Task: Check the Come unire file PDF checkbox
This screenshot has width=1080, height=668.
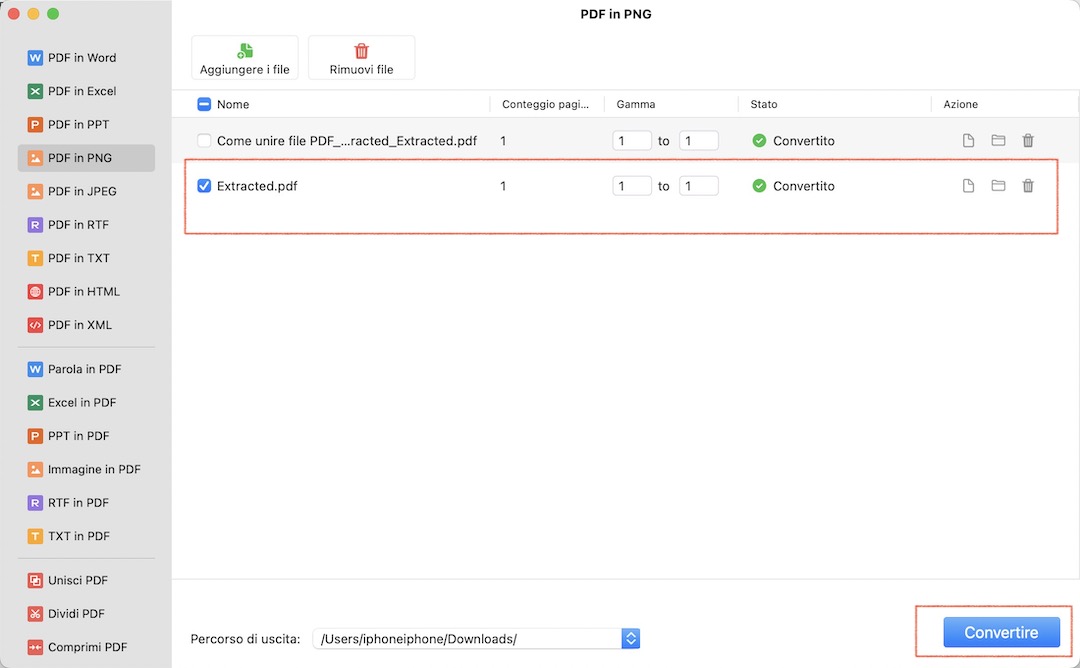Action: click(x=204, y=141)
